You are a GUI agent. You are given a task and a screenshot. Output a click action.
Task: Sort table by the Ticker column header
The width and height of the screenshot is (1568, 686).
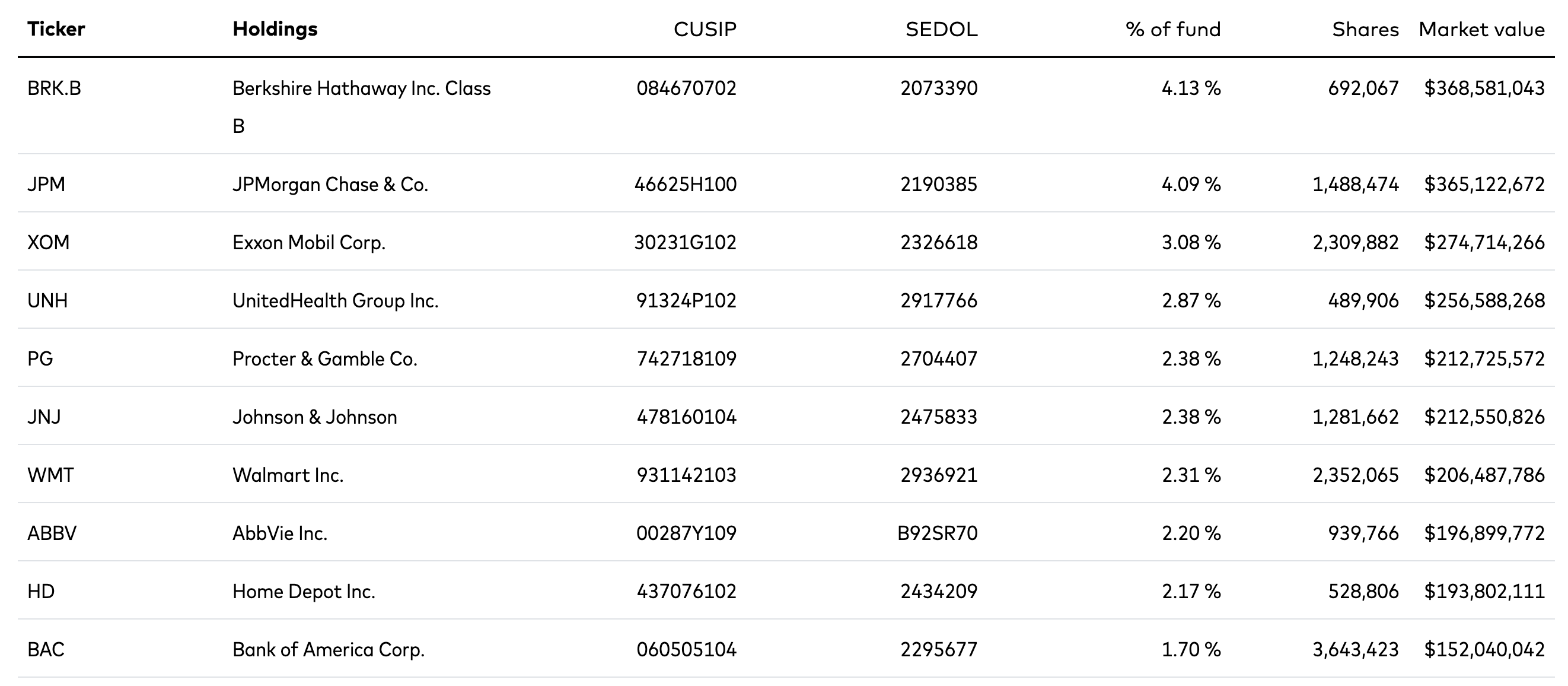[x=56, y=29]
